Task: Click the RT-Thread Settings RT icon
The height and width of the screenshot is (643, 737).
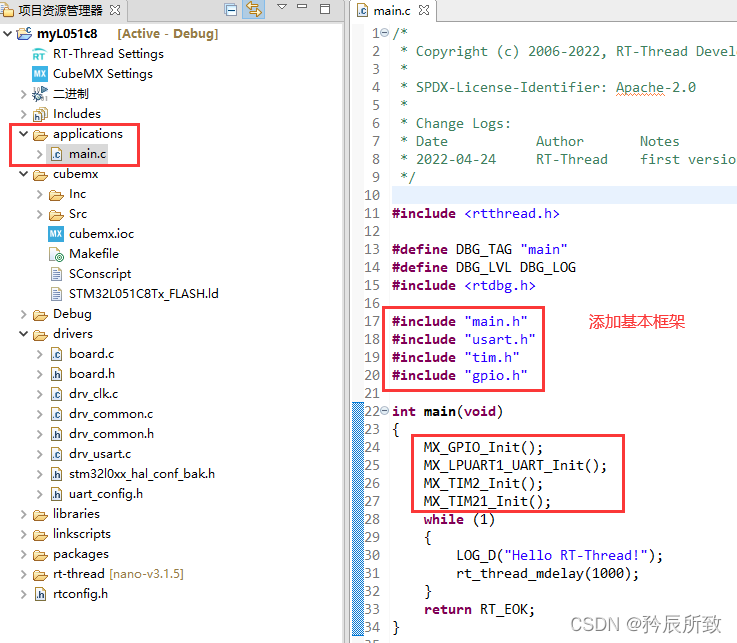Action: (39, 55)
